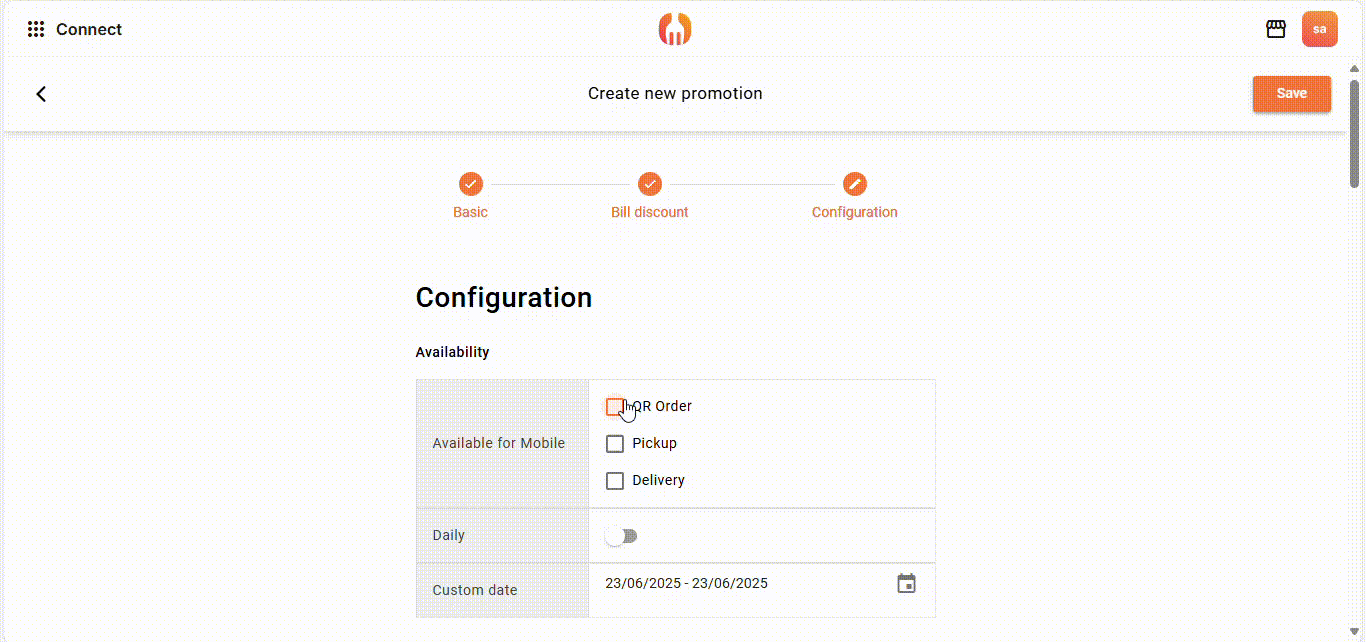Open the store icon in header
This screenshot has height=642, width=1366.
tap(1275, 29)
